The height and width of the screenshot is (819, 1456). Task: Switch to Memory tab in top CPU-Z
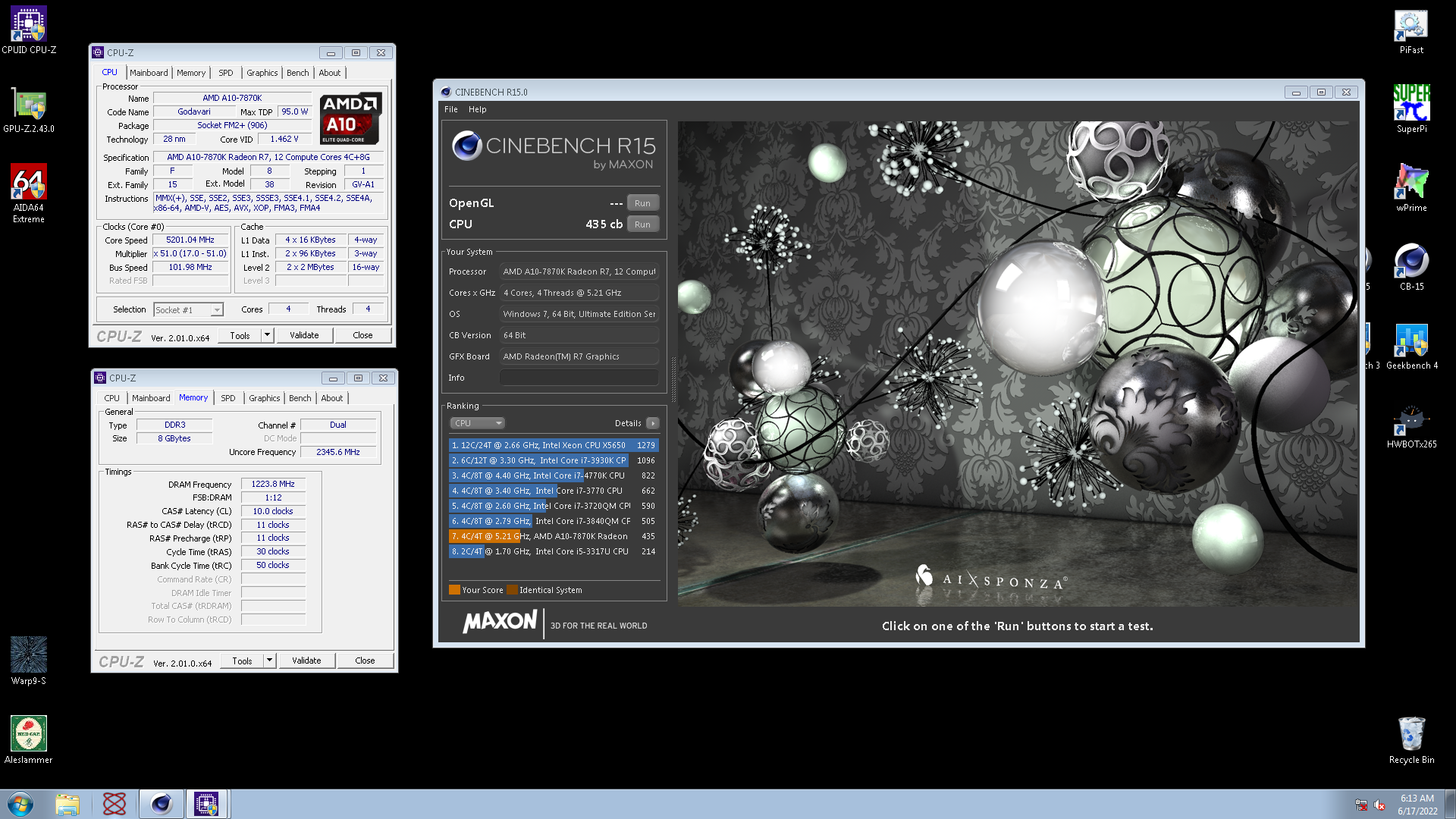click(x=191, y=73)
